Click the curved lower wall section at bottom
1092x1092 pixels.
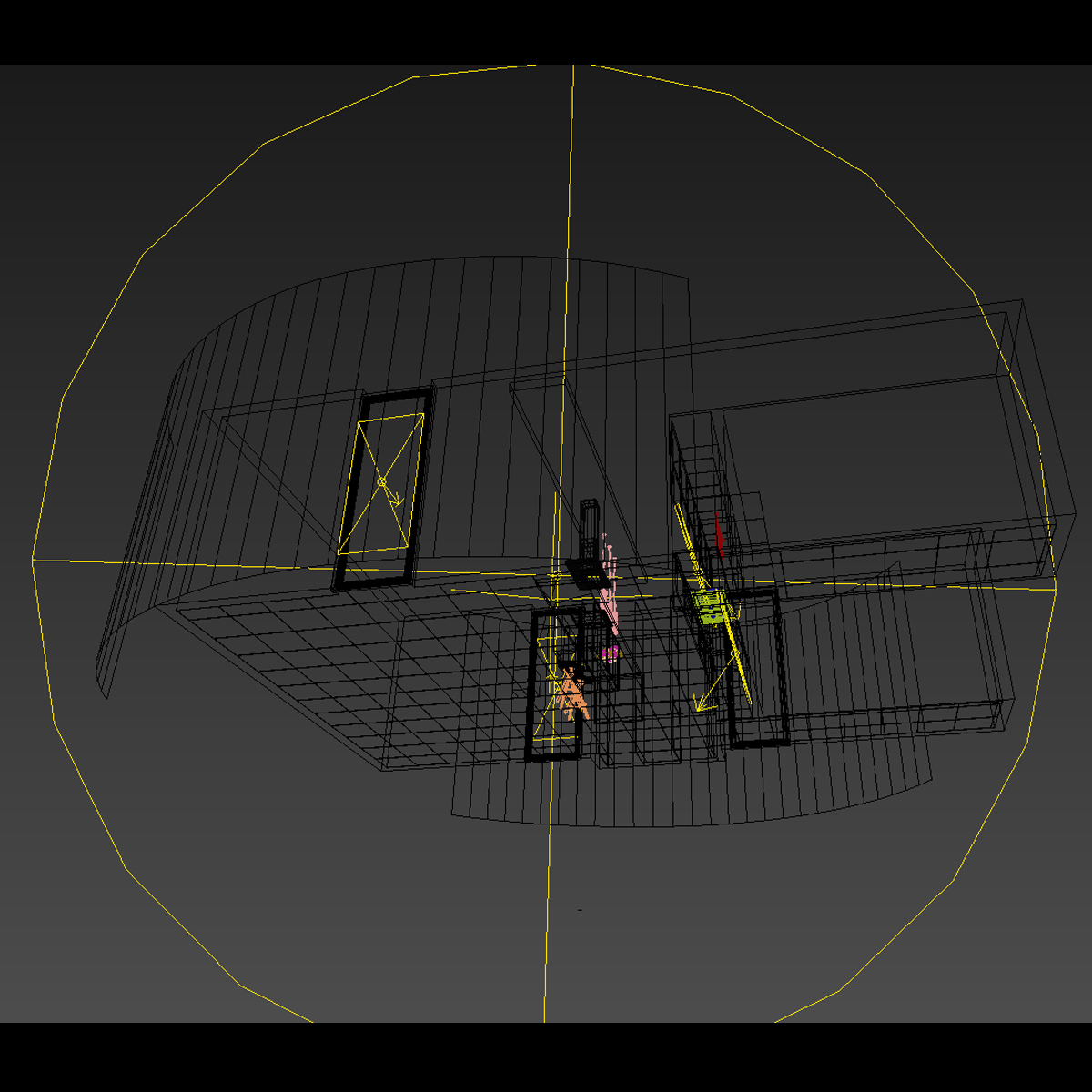click(637, 801)
